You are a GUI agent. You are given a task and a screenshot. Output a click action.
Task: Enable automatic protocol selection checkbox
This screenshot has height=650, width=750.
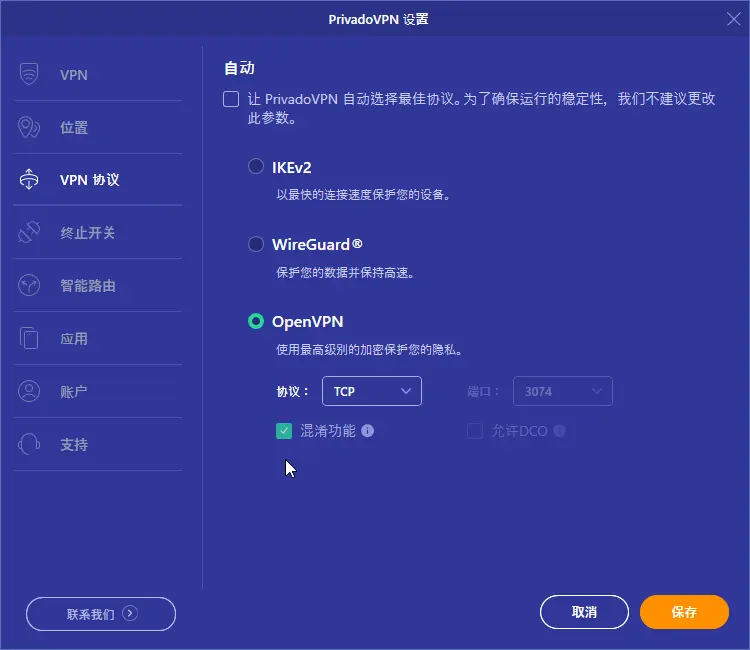pyautogui.click(x=231, y=99)
